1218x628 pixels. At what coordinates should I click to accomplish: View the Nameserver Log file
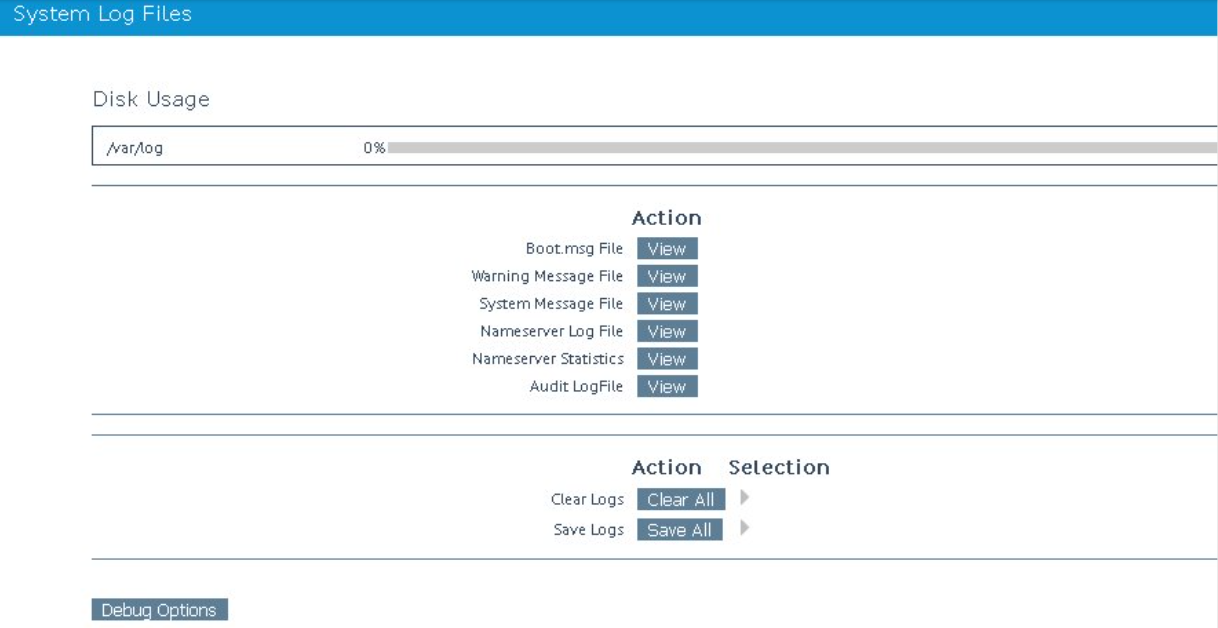pos(668,332)
